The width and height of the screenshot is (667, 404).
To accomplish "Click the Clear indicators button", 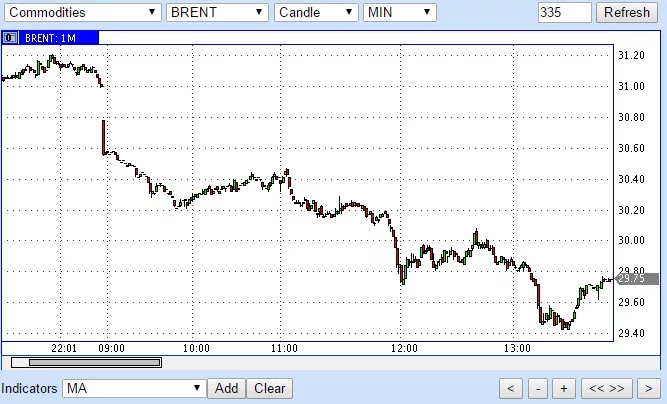I will click(x=270, y=388).
